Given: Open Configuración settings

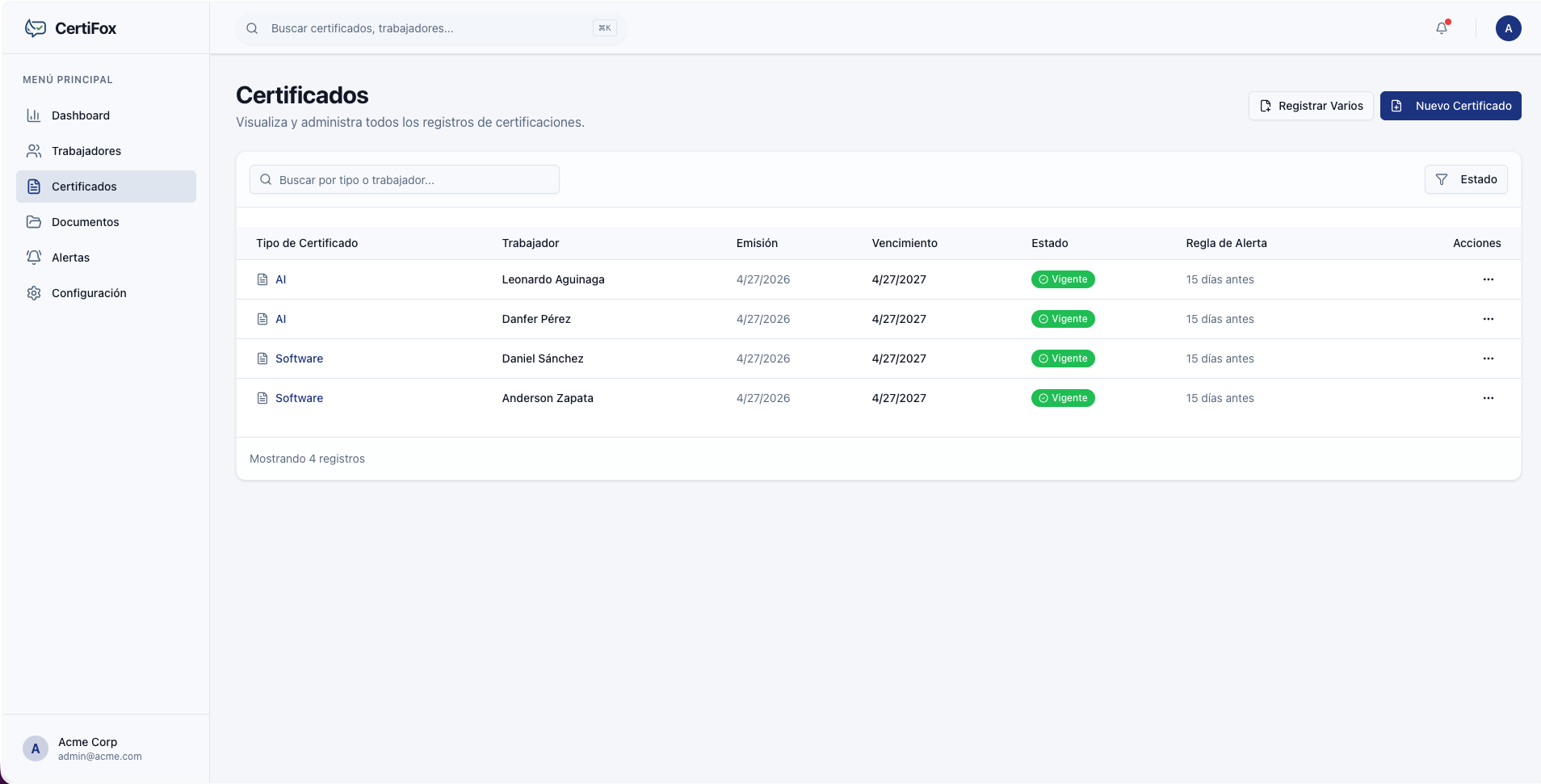Looking at the screenshot, I should click(89, 293).
